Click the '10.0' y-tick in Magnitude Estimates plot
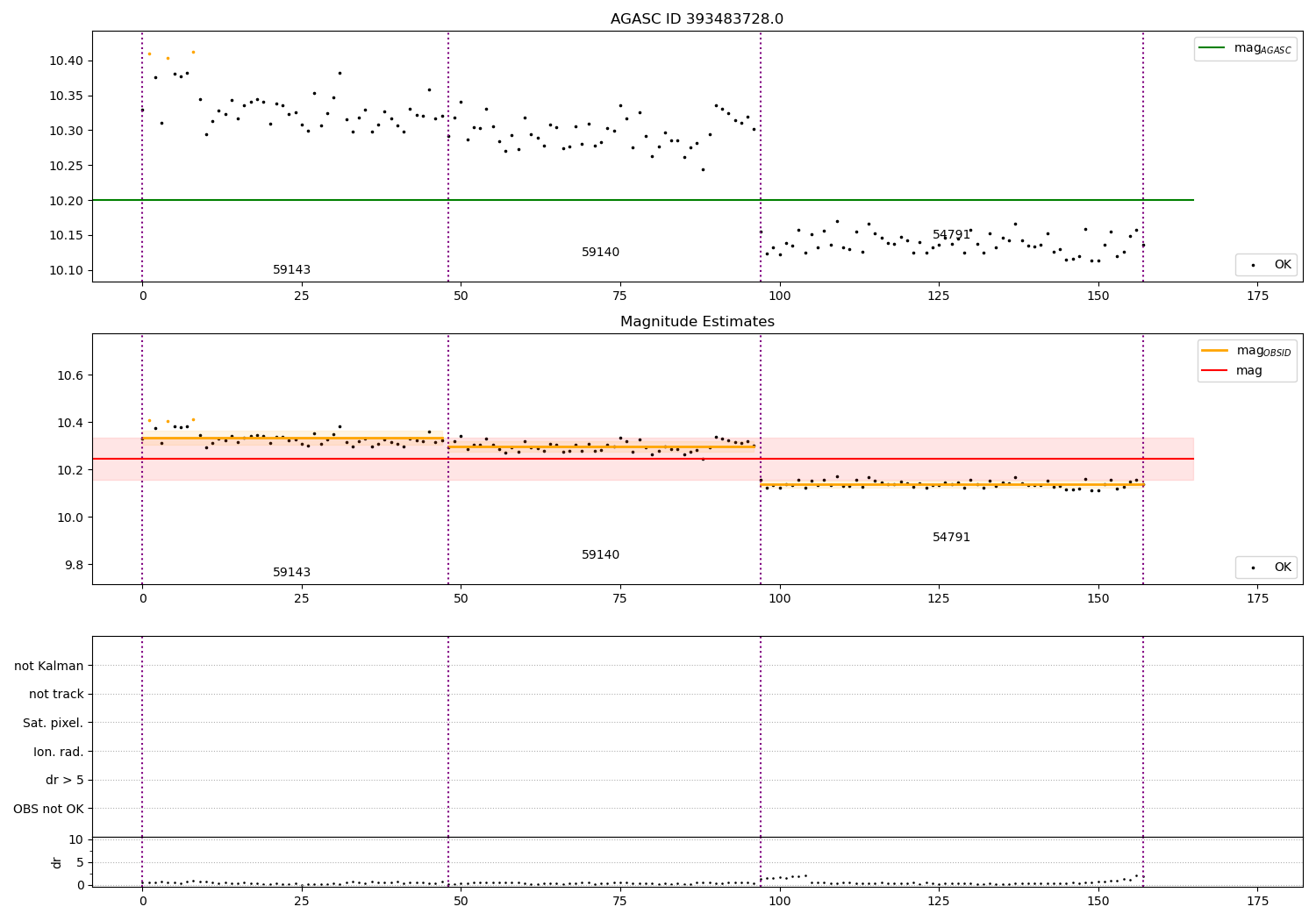The height and width of the screenshot is (921, 1316). click(70, 518)
